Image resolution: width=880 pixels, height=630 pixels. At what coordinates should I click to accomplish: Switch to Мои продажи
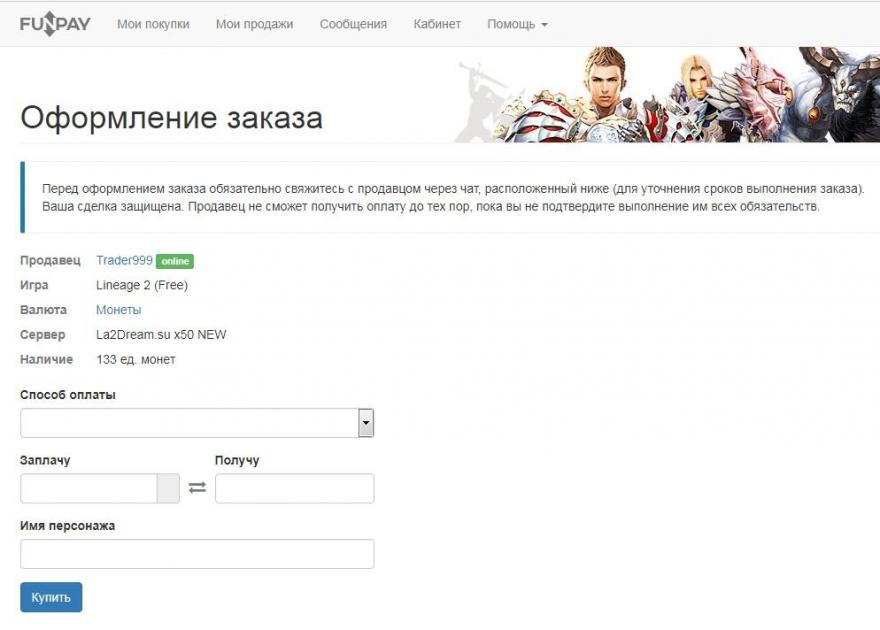[x=256, y=22]
